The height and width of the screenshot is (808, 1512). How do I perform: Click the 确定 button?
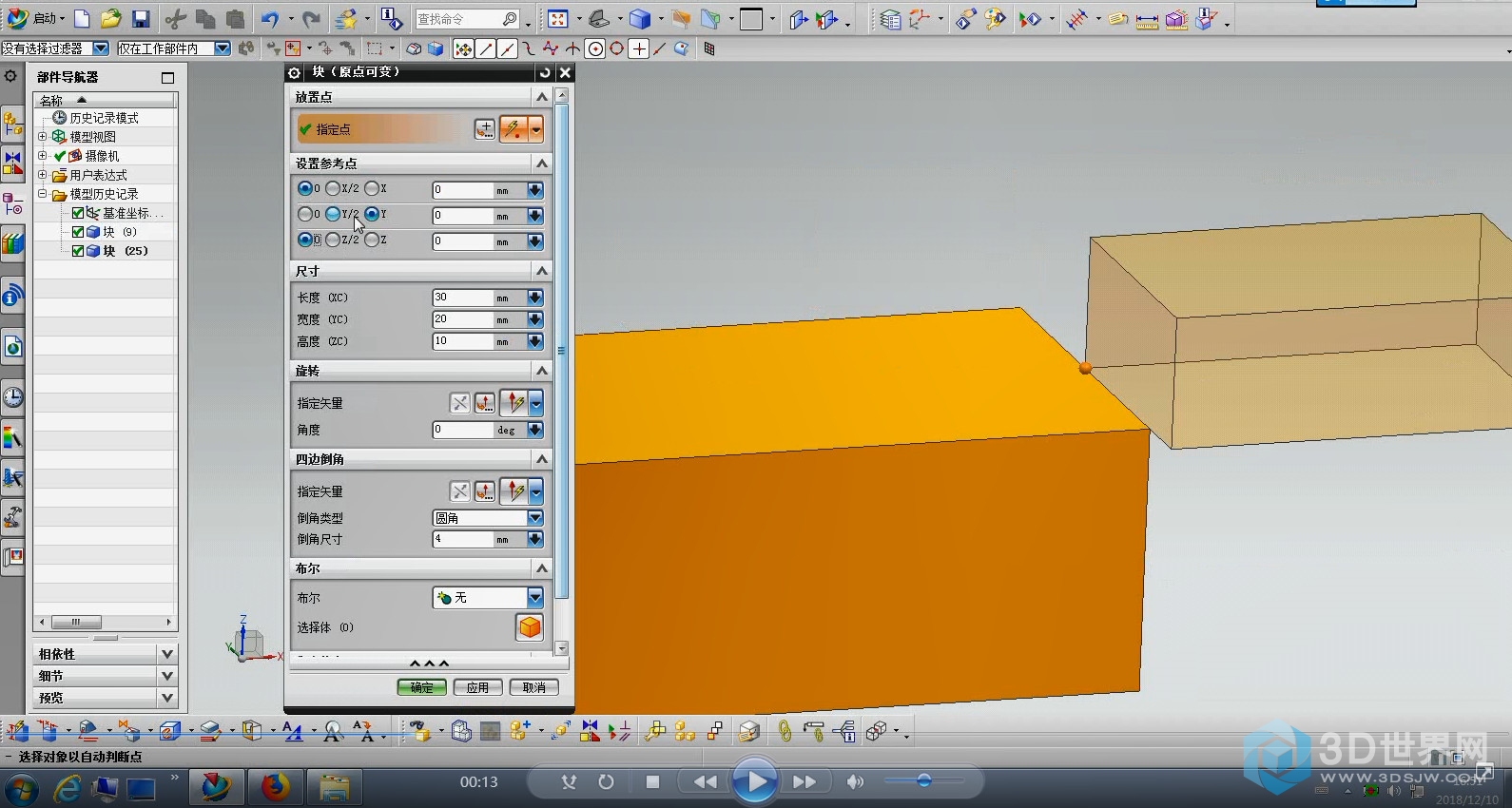(x=421, y=687)
